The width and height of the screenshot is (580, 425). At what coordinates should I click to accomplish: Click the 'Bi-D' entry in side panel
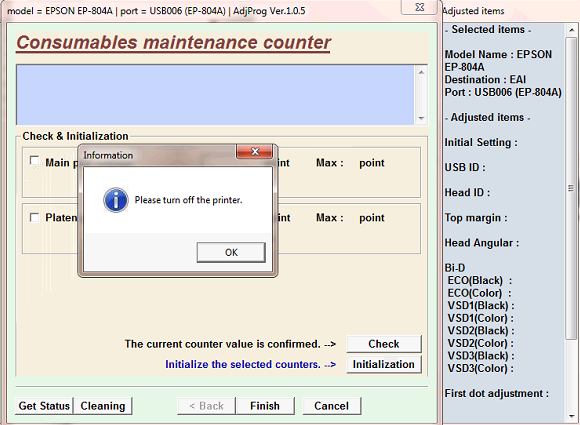pos(455,268)
